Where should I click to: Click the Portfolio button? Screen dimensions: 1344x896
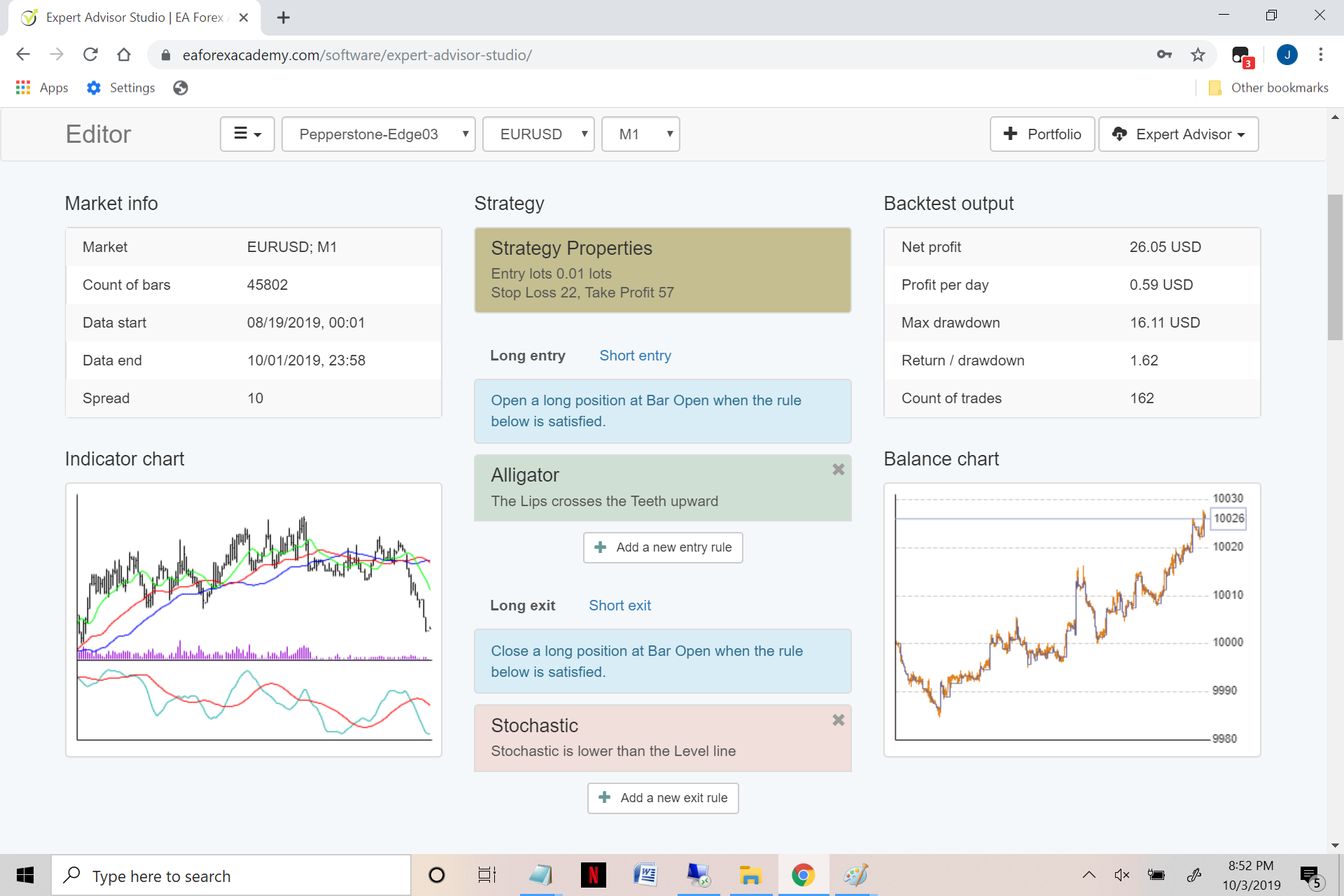(1042, 134)
